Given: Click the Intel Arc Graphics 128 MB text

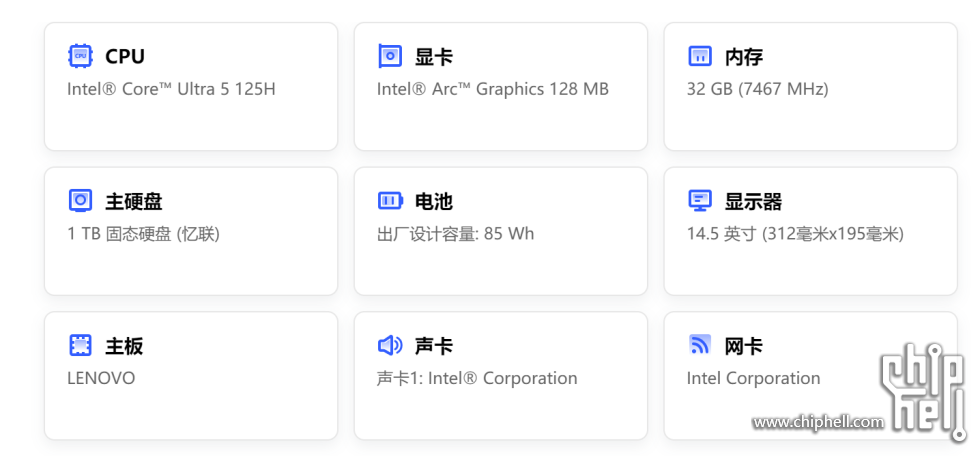Looking at the screenshot, I should 492,89.
